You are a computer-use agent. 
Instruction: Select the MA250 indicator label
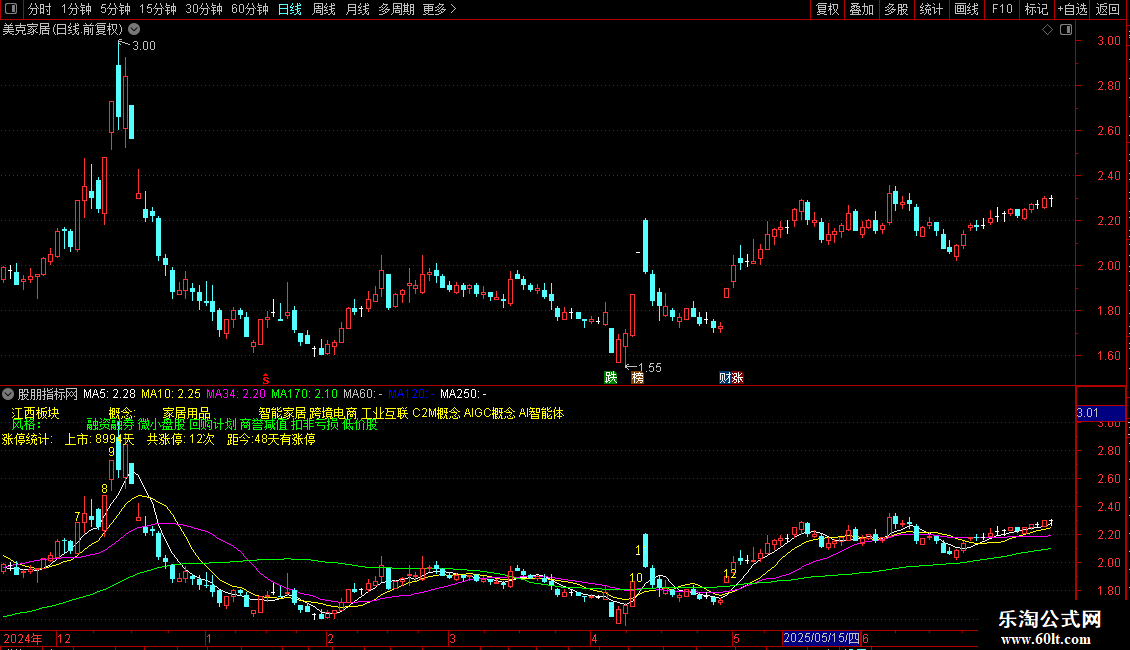coord(463,394)
